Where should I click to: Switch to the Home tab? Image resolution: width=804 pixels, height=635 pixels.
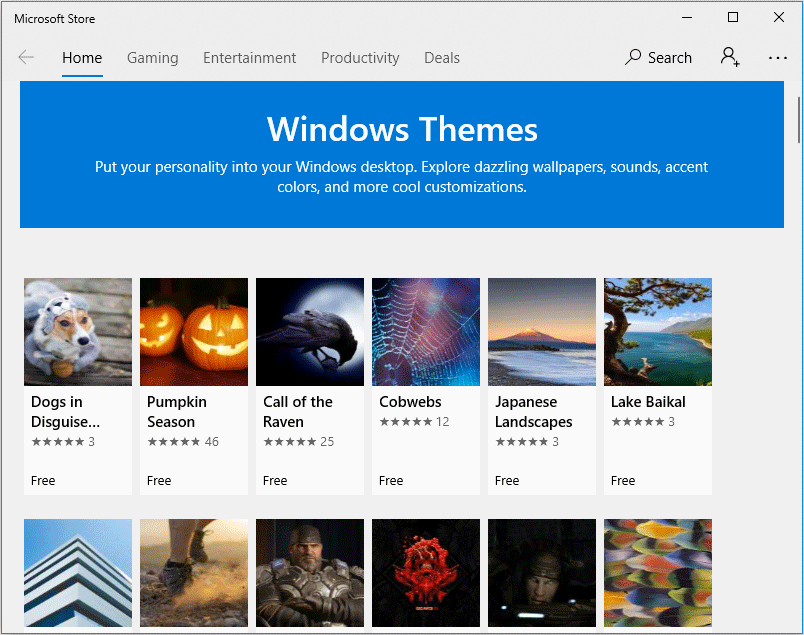pos(82,58)
